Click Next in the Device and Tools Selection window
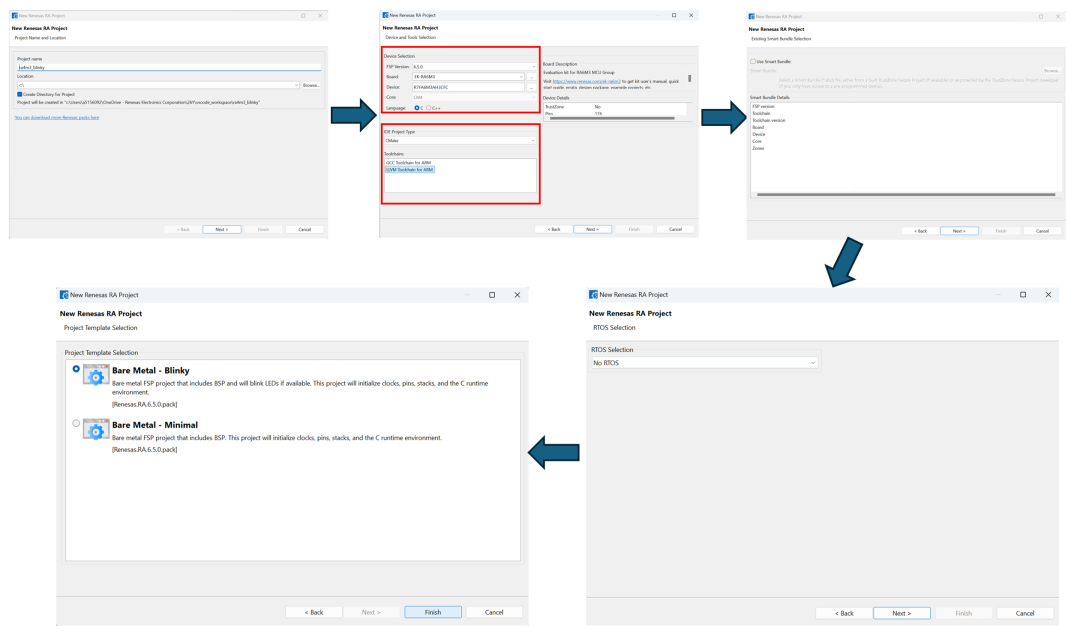The height and width of the screenshot is (643, 1080). 592,229
